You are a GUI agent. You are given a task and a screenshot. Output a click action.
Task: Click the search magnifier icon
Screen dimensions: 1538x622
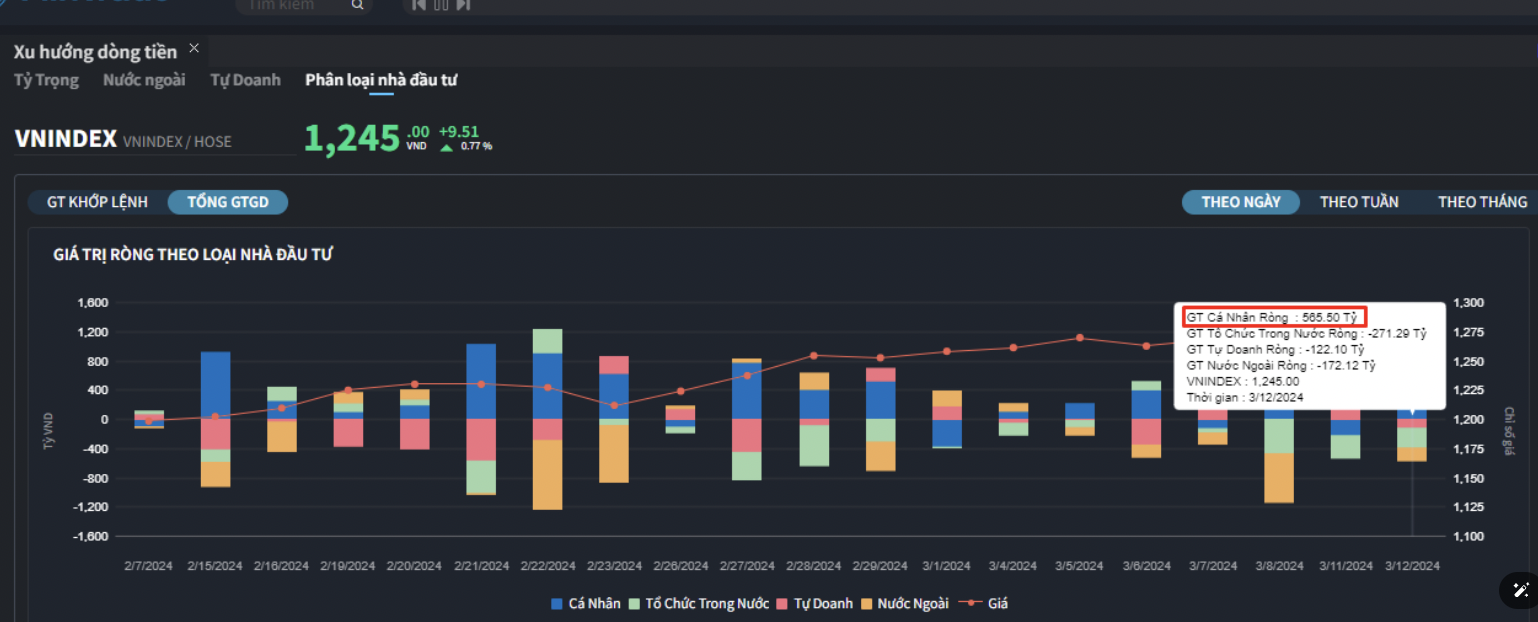(358, 5)
